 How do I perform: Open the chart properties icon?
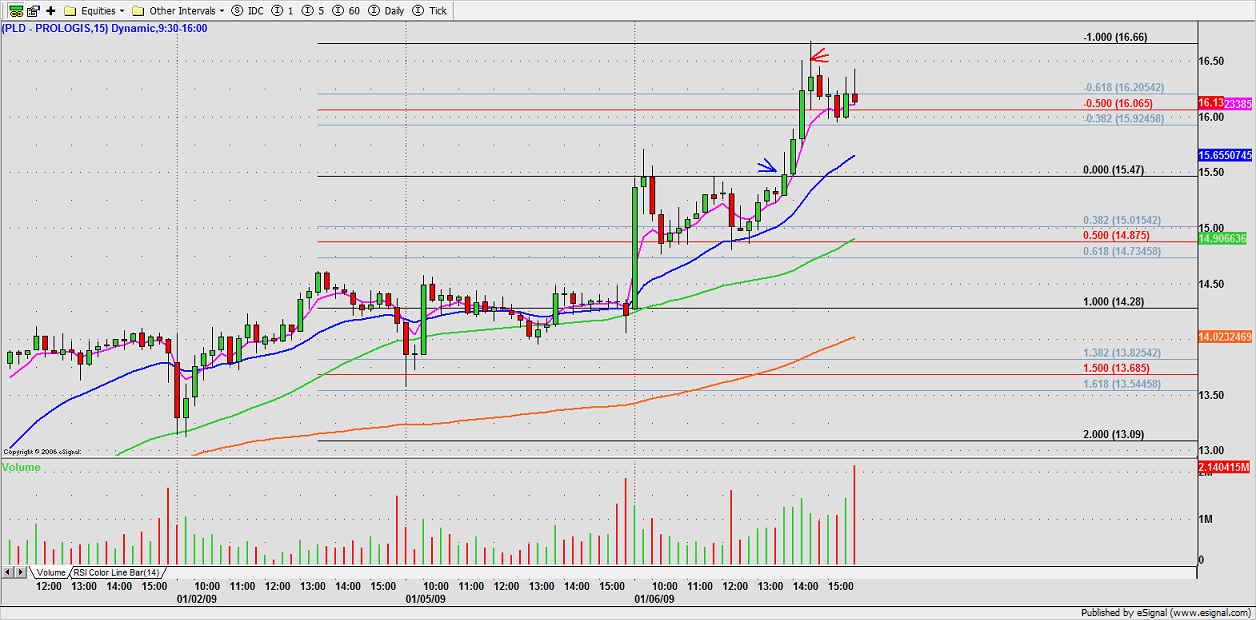33,10
